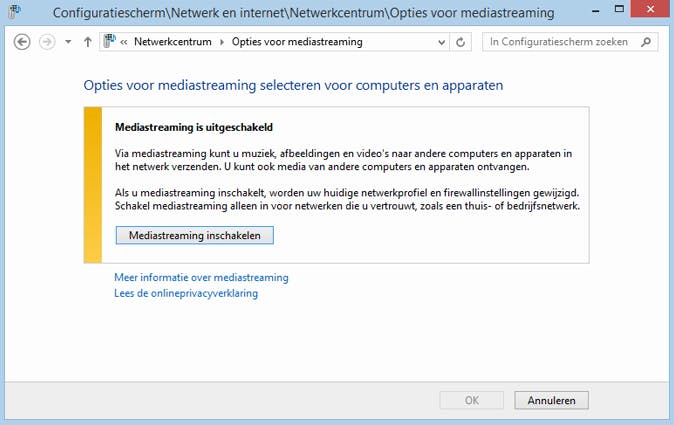Select the Netwerkcentrum breadcrumb
Image resolution: width=674 pixels, height=425 pixels.
[x=170, y=43]
